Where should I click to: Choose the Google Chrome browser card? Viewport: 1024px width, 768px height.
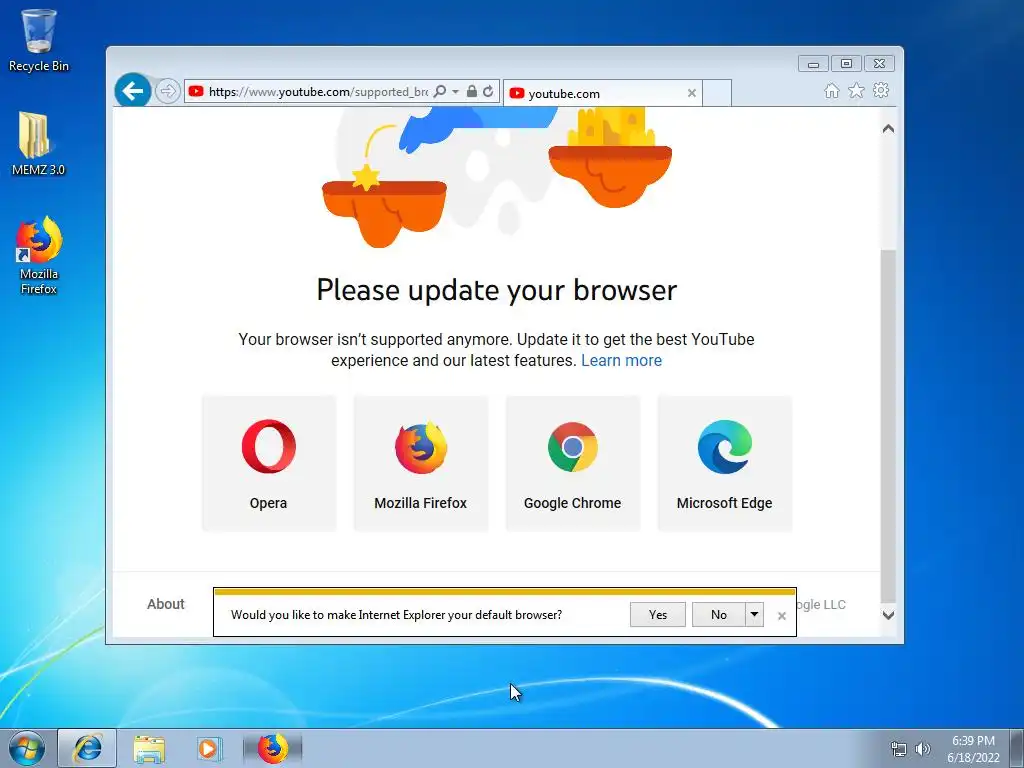point(573,463)
